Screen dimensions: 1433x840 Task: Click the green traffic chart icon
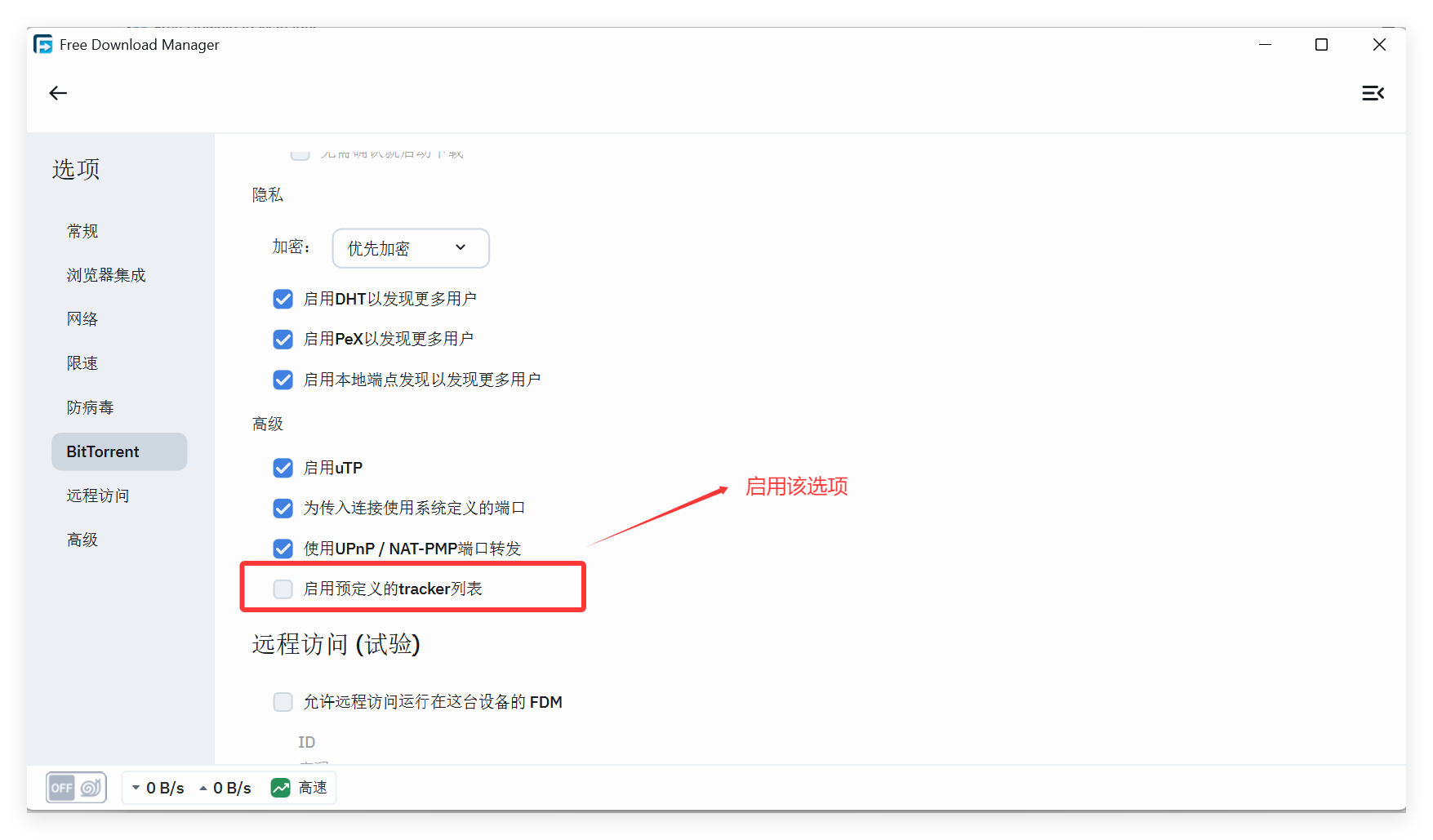pos(281,788)
